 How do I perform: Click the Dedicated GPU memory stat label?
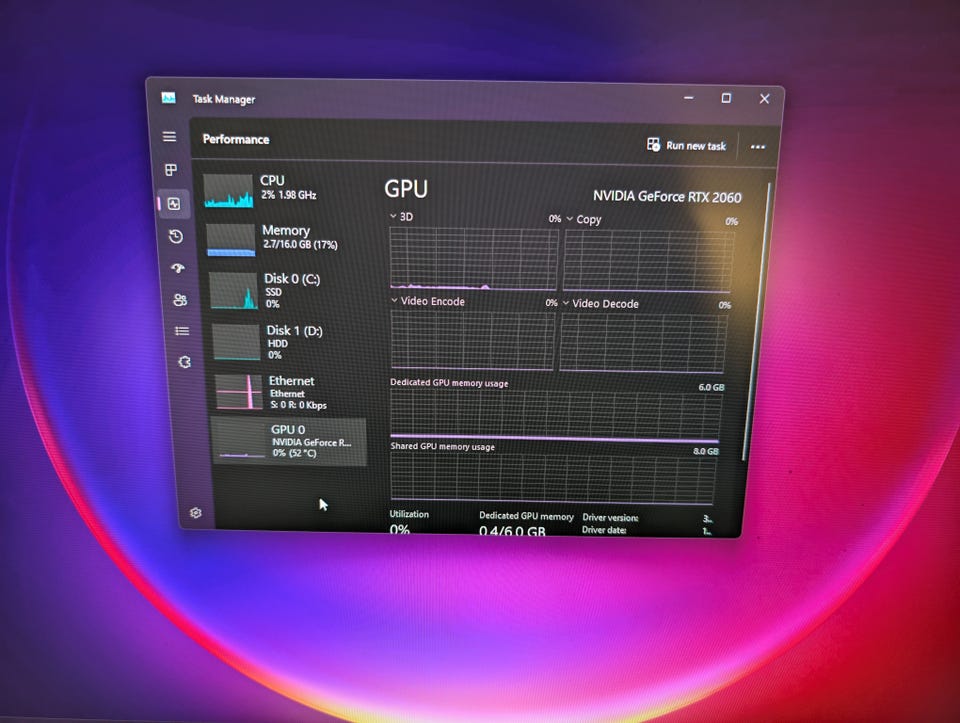pos(527,516)
